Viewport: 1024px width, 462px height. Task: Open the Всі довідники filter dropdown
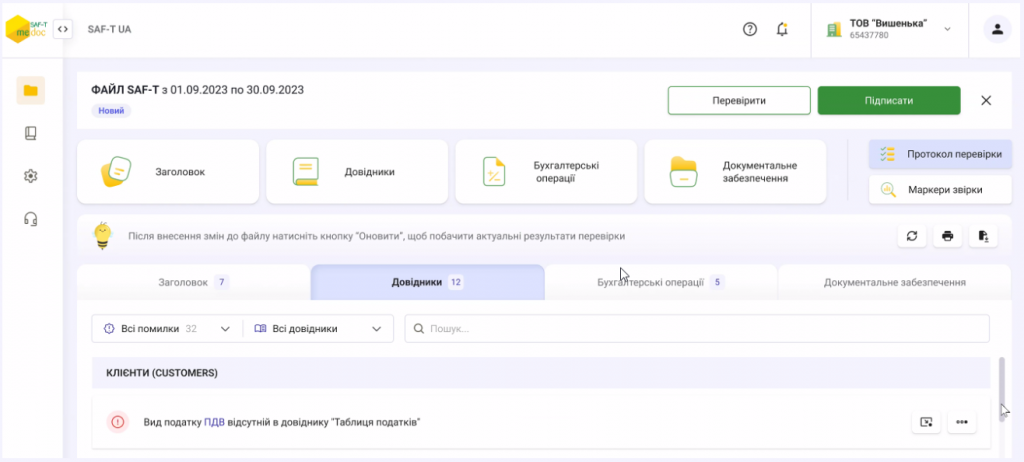point(318,329)
